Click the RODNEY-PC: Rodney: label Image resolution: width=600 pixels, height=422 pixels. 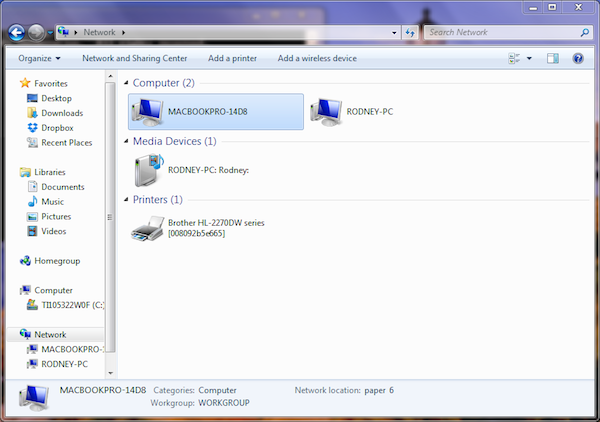pyautogui.click(x=209, y=170)
